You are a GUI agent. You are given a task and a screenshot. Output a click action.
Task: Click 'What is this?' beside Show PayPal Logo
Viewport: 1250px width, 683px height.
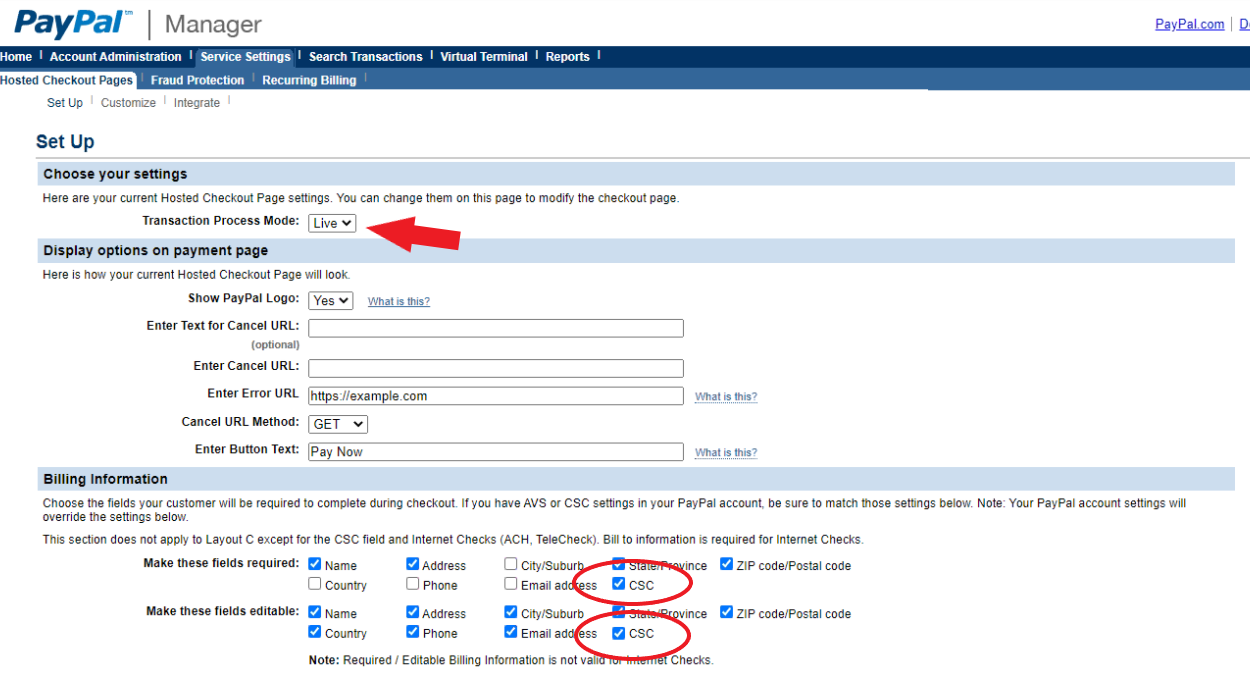pos(399,301)
